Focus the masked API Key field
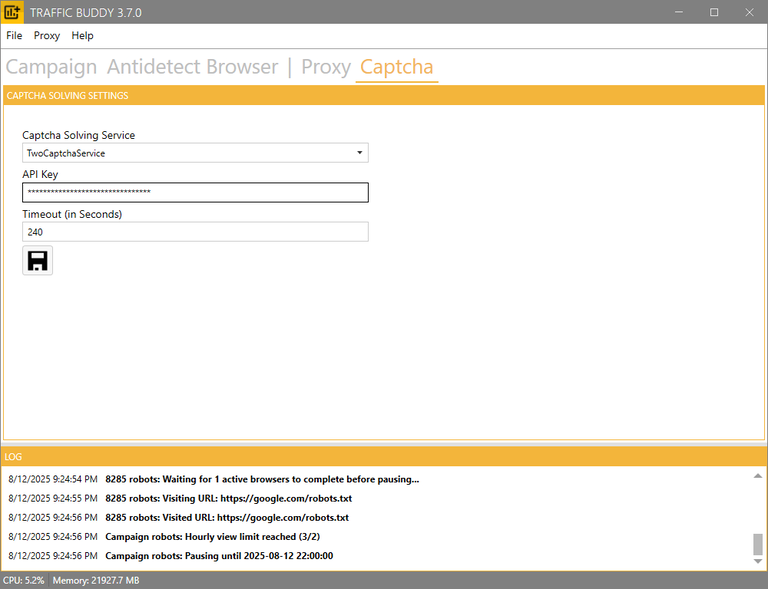 pos(195,192)
